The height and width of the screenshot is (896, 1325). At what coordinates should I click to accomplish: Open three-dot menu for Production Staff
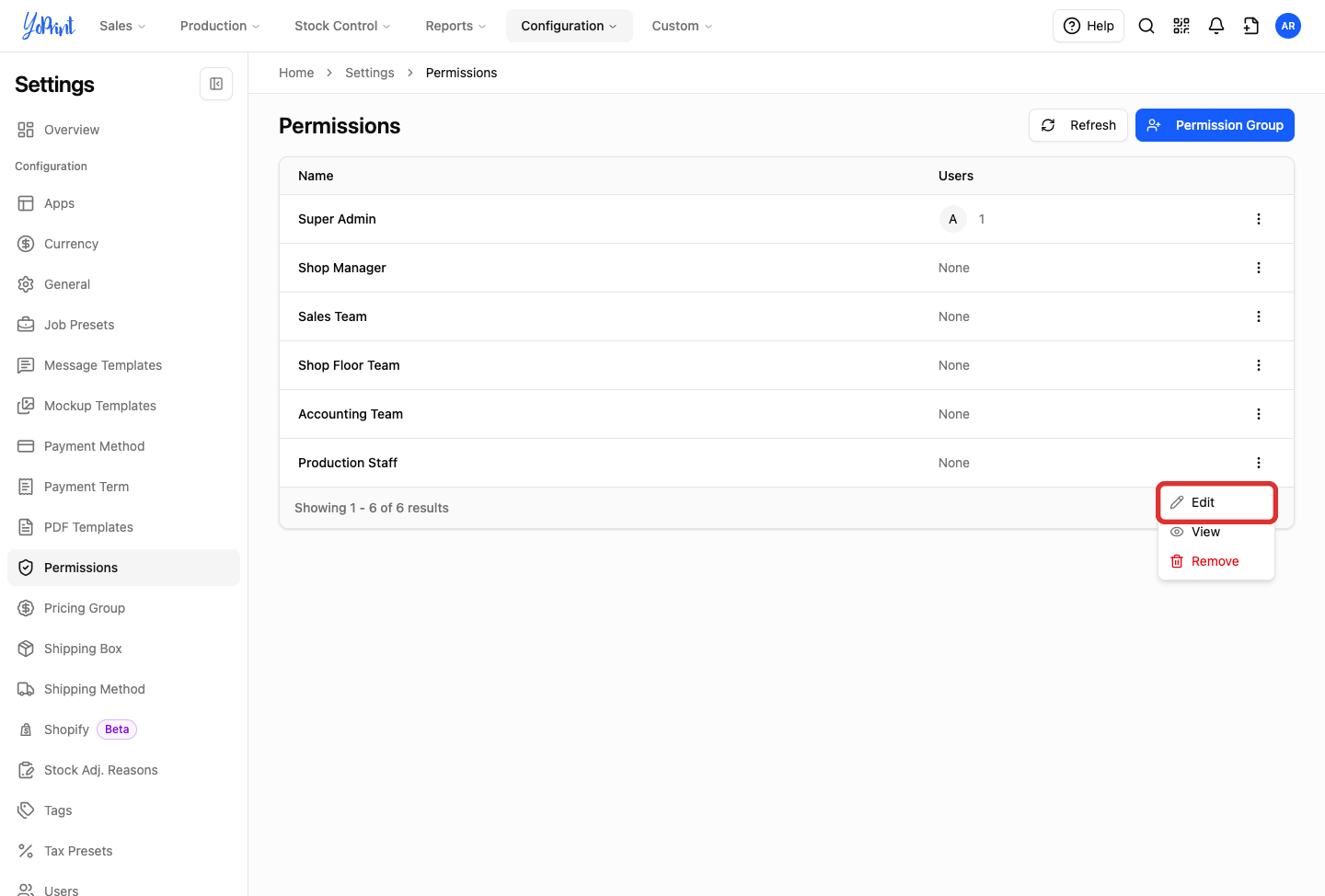coord(1259,463)
